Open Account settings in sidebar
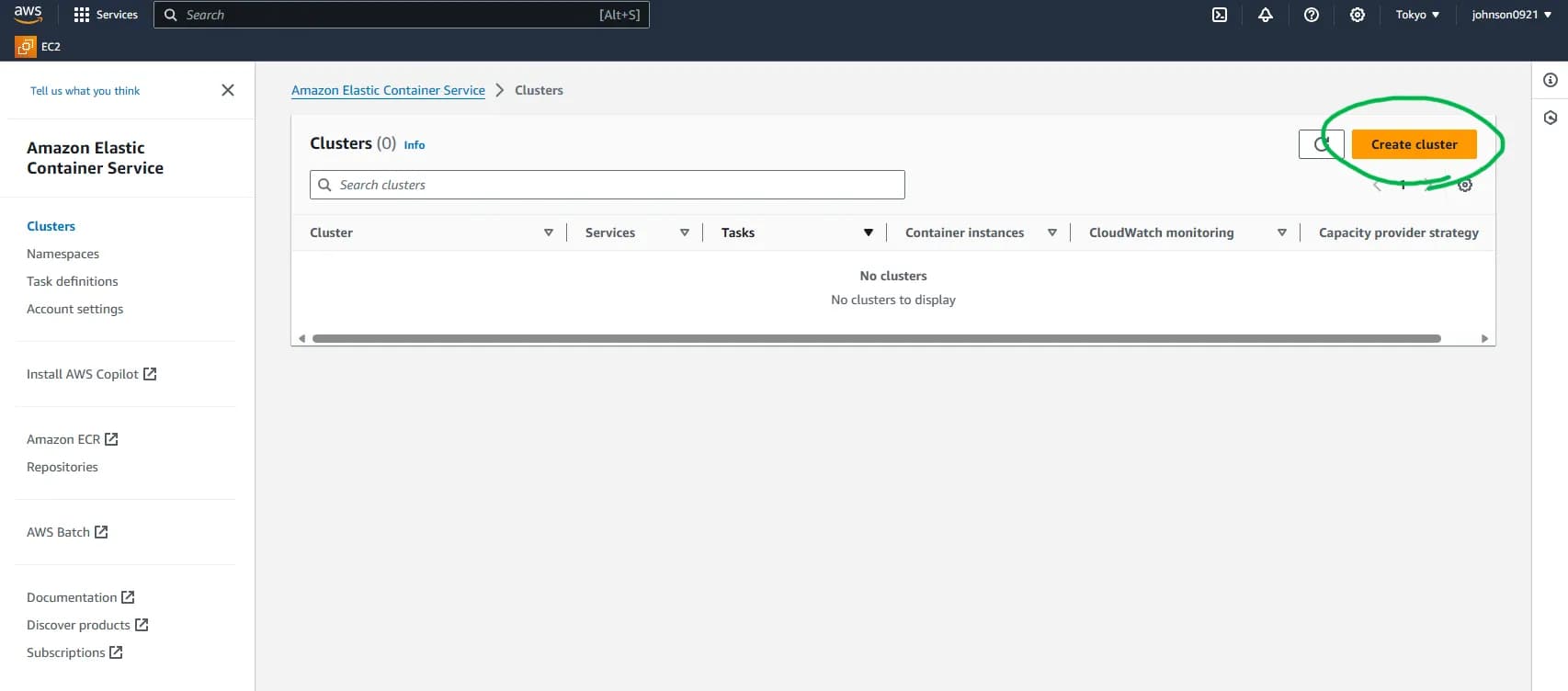Viewport: 1568px width, 691px height. pyautogui.click(x=74, y=309)
